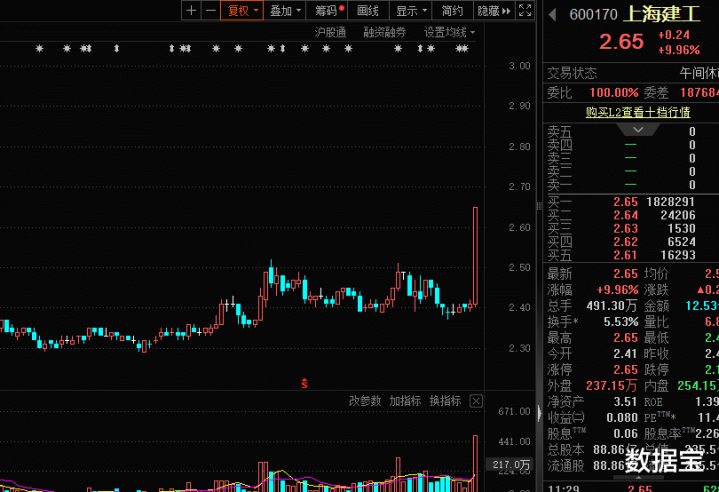
Task: Select the 画线 drawing tool
Action: click(368, 11)
